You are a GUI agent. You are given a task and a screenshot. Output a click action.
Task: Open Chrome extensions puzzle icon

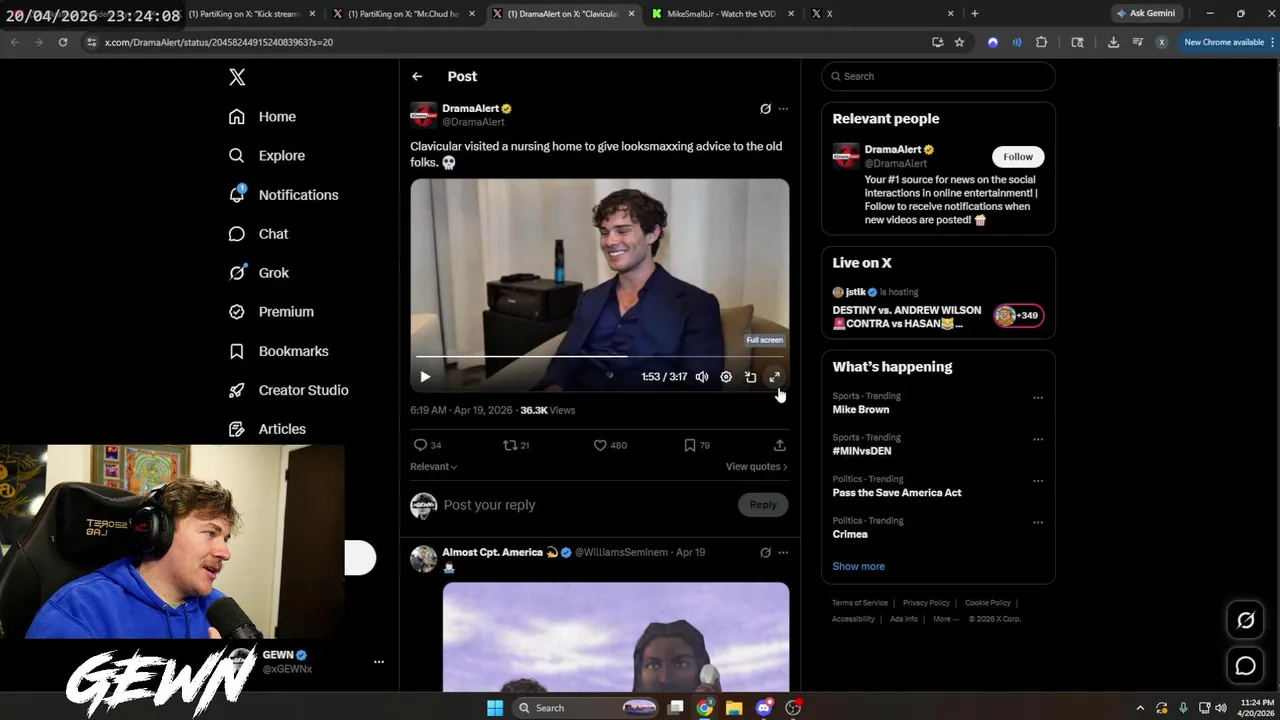click(1041, 42)
